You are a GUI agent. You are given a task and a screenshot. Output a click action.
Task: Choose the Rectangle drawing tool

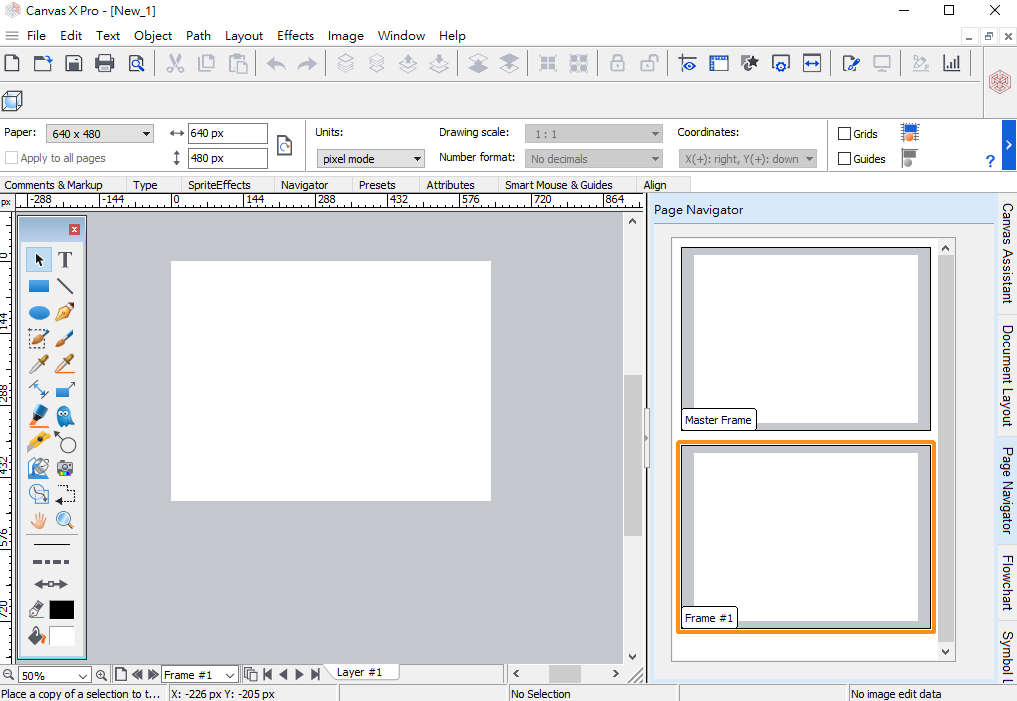(39, 286)
